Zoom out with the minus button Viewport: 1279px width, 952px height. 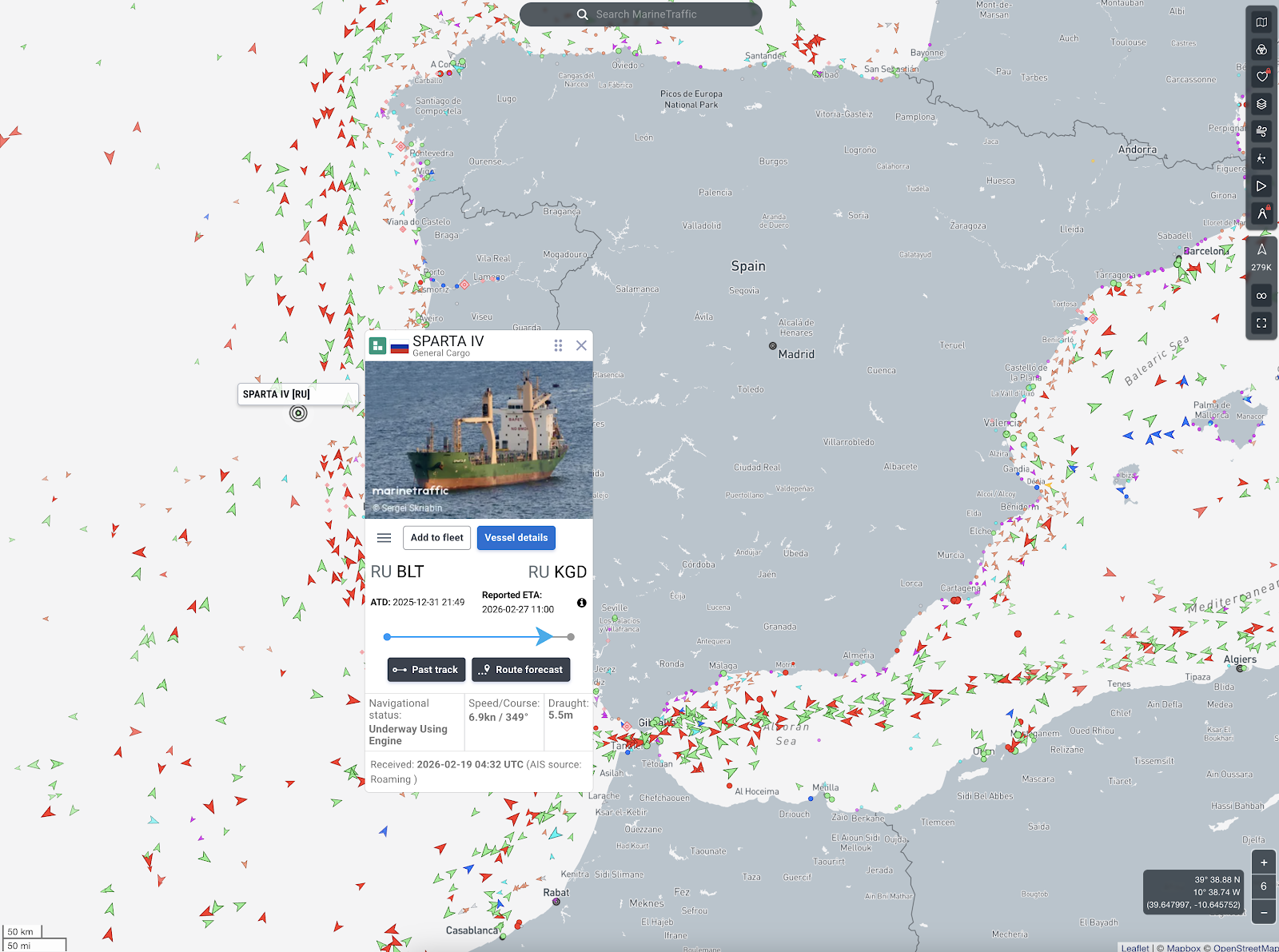1264,912
